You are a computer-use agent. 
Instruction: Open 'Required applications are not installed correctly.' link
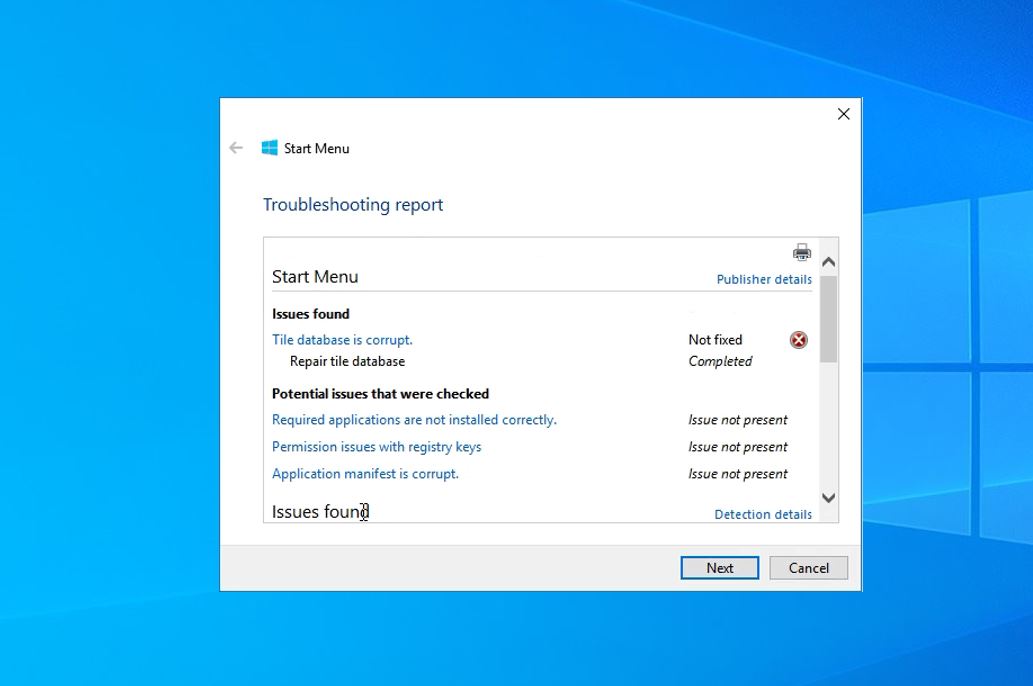point(414,420)
